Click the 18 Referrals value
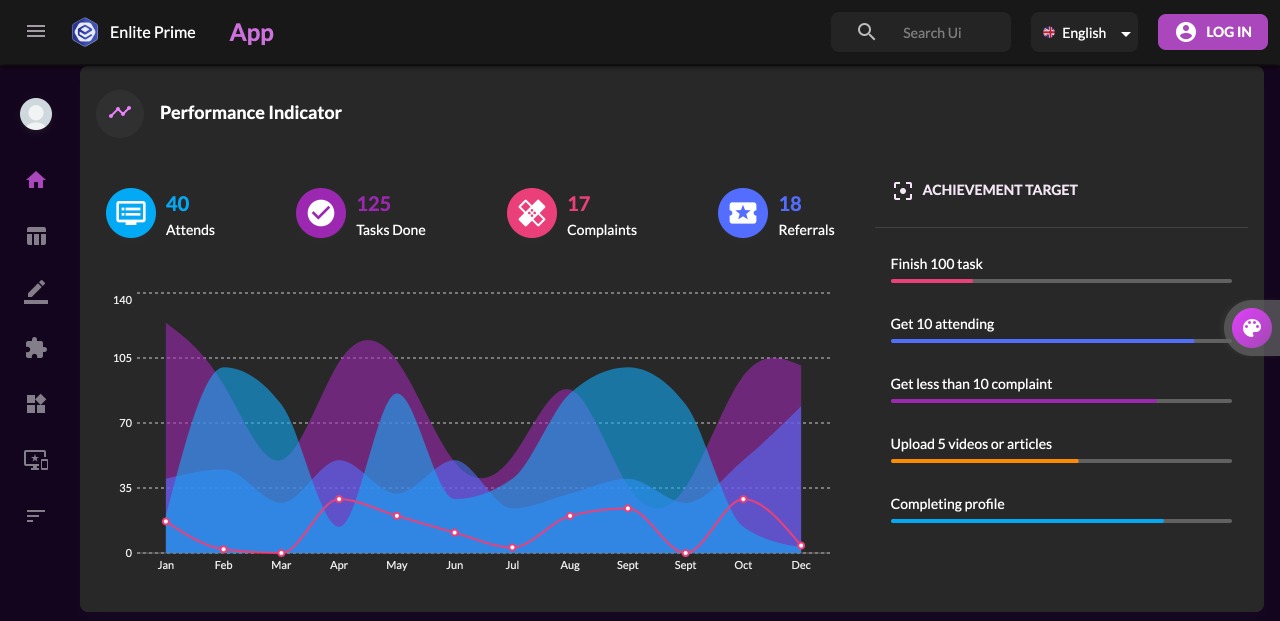Image resolution: width=1280 pixels, height=621 pixels. (x=790, y=204)
